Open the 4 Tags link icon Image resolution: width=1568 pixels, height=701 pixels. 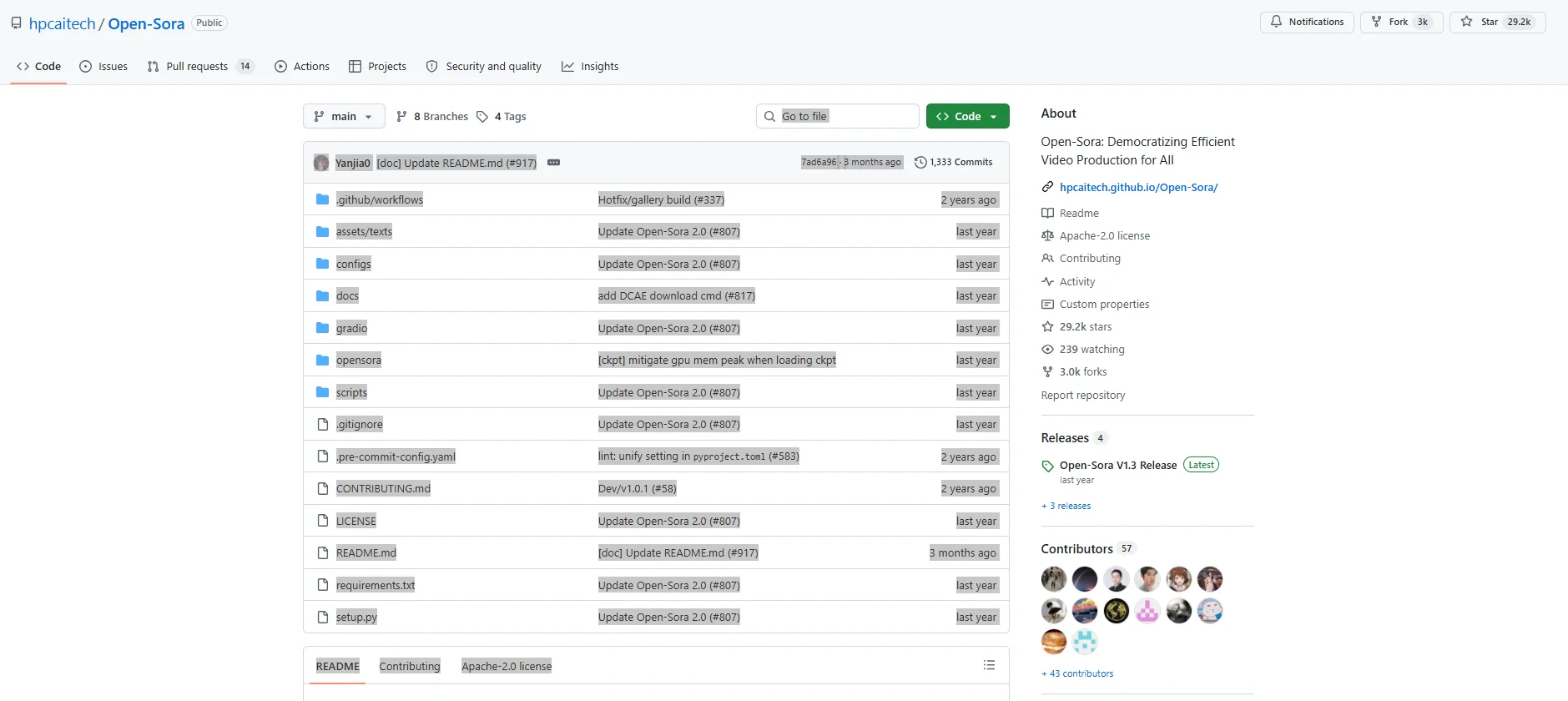pos(482,117)
